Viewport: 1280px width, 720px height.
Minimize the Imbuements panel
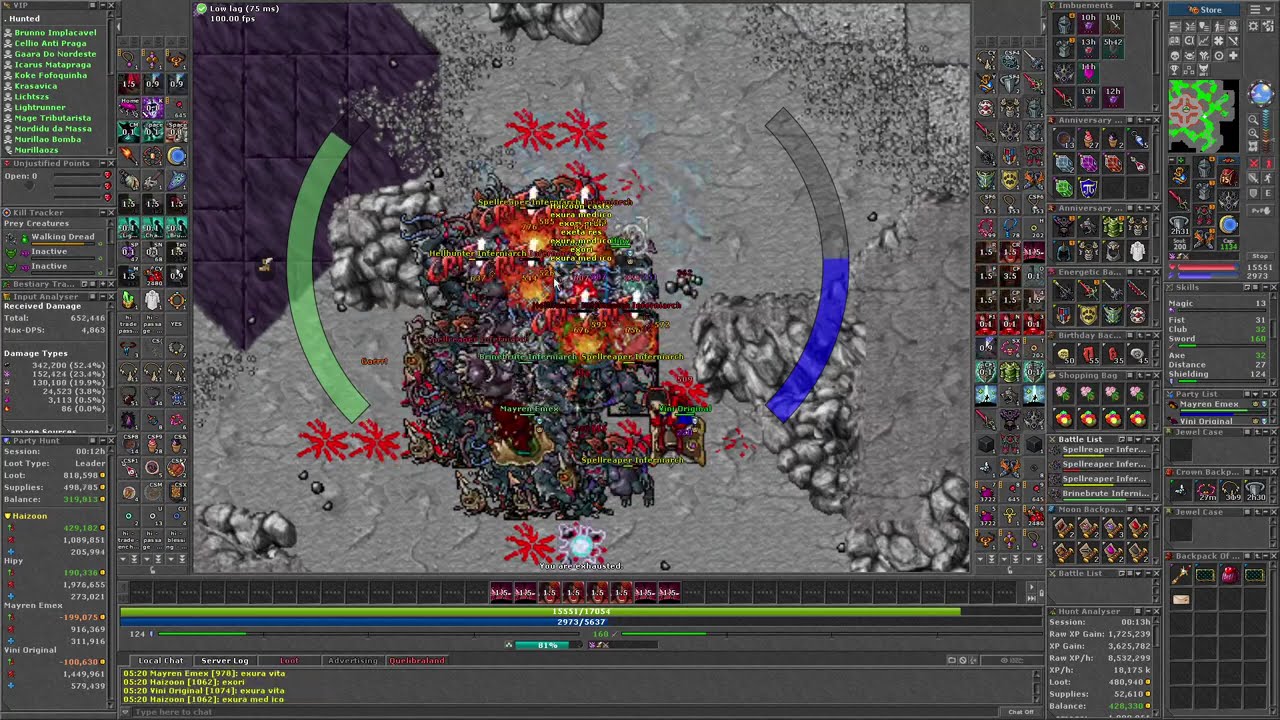(x=1148, y=5)
